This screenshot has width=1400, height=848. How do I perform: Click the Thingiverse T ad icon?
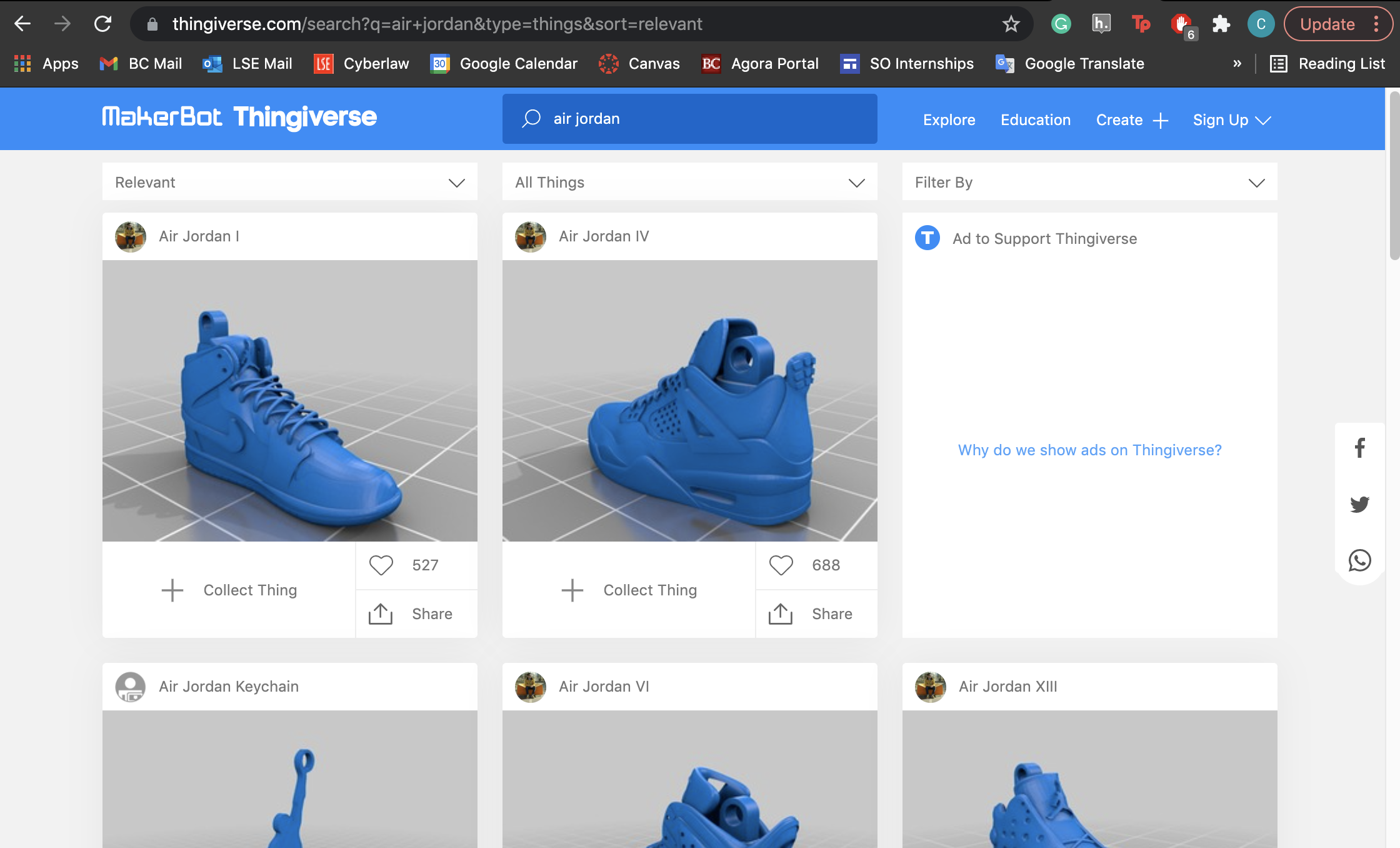tap(927, 238)
